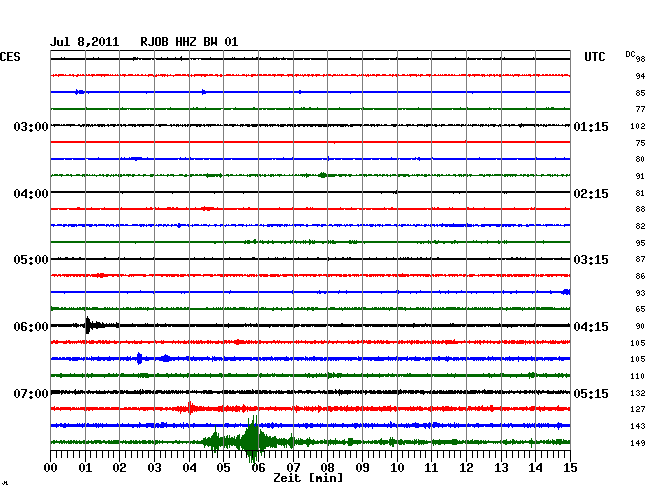
Task: Click the DC value 102
Action: click(x=638, y=126)
